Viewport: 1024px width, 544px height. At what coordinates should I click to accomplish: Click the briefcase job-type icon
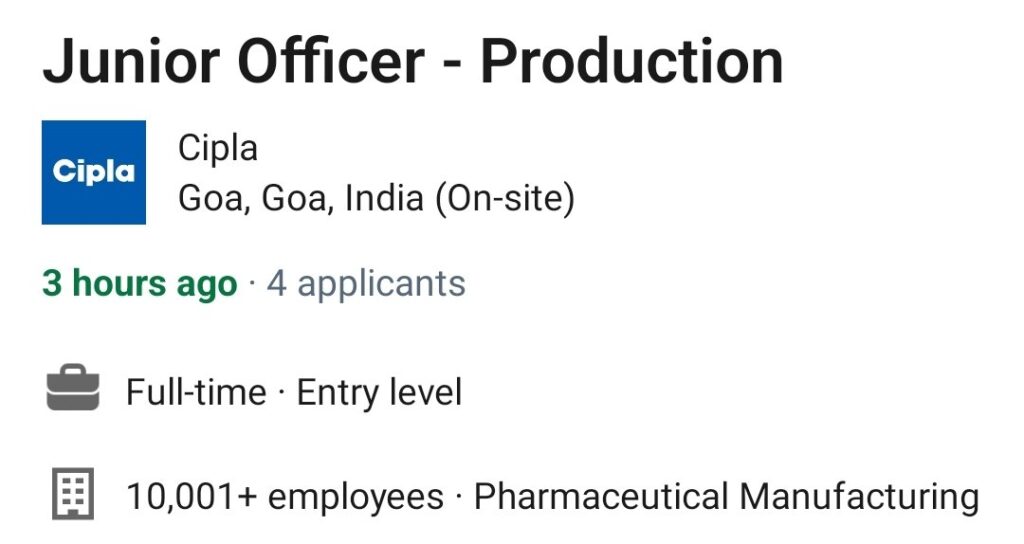tap(73, 387)
